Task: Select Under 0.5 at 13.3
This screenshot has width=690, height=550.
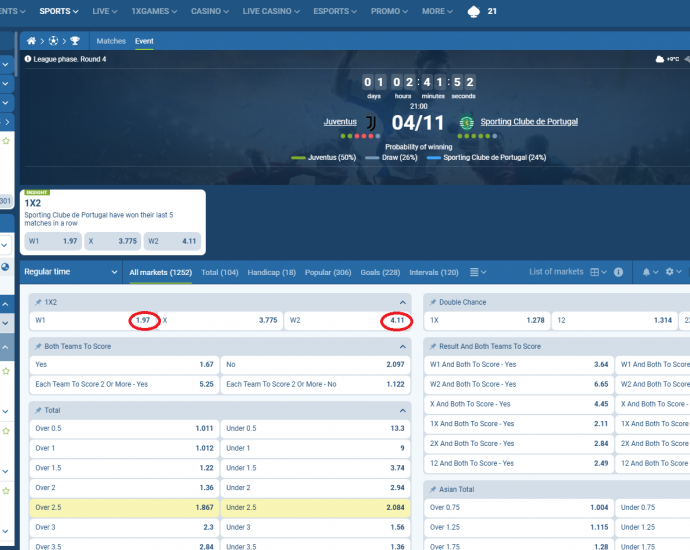Action: (315, 428)
